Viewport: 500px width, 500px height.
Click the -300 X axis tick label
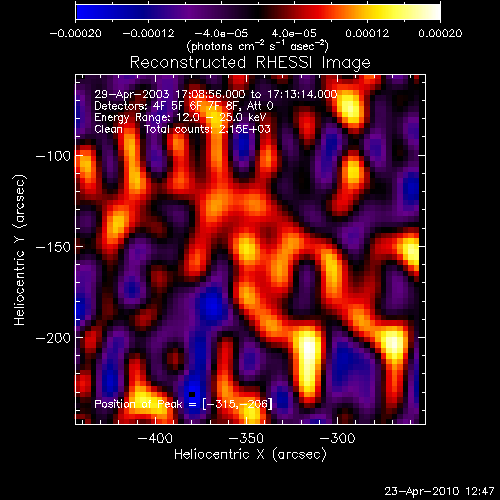click(337, 438)
